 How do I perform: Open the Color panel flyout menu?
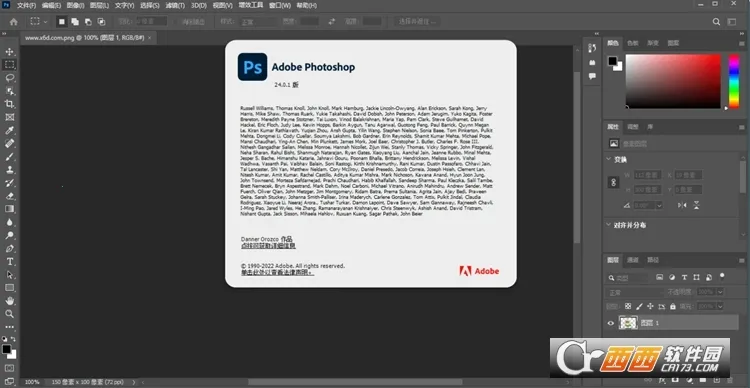click(x=742, y=43)
